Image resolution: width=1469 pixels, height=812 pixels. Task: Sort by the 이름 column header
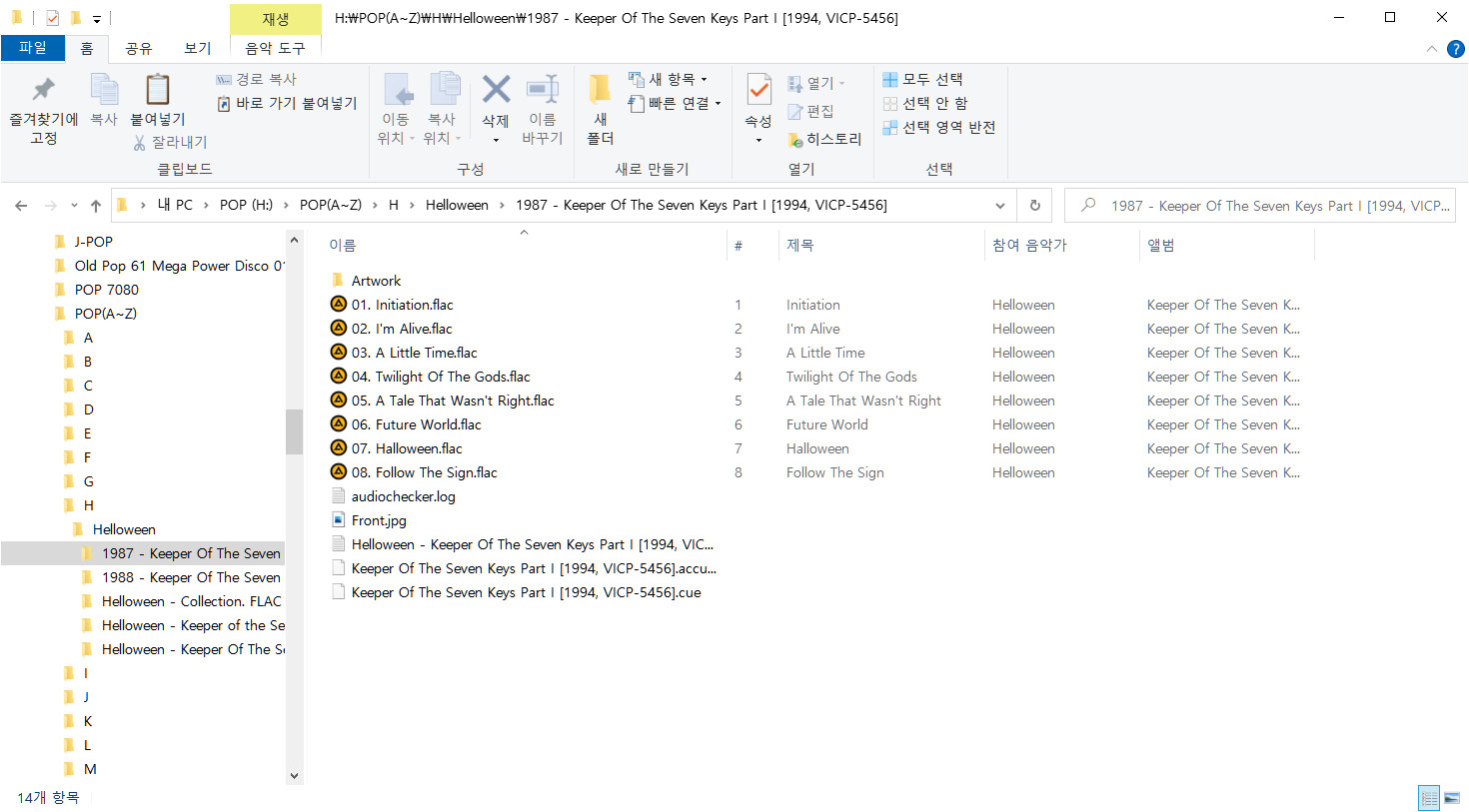tap(343, 245)
